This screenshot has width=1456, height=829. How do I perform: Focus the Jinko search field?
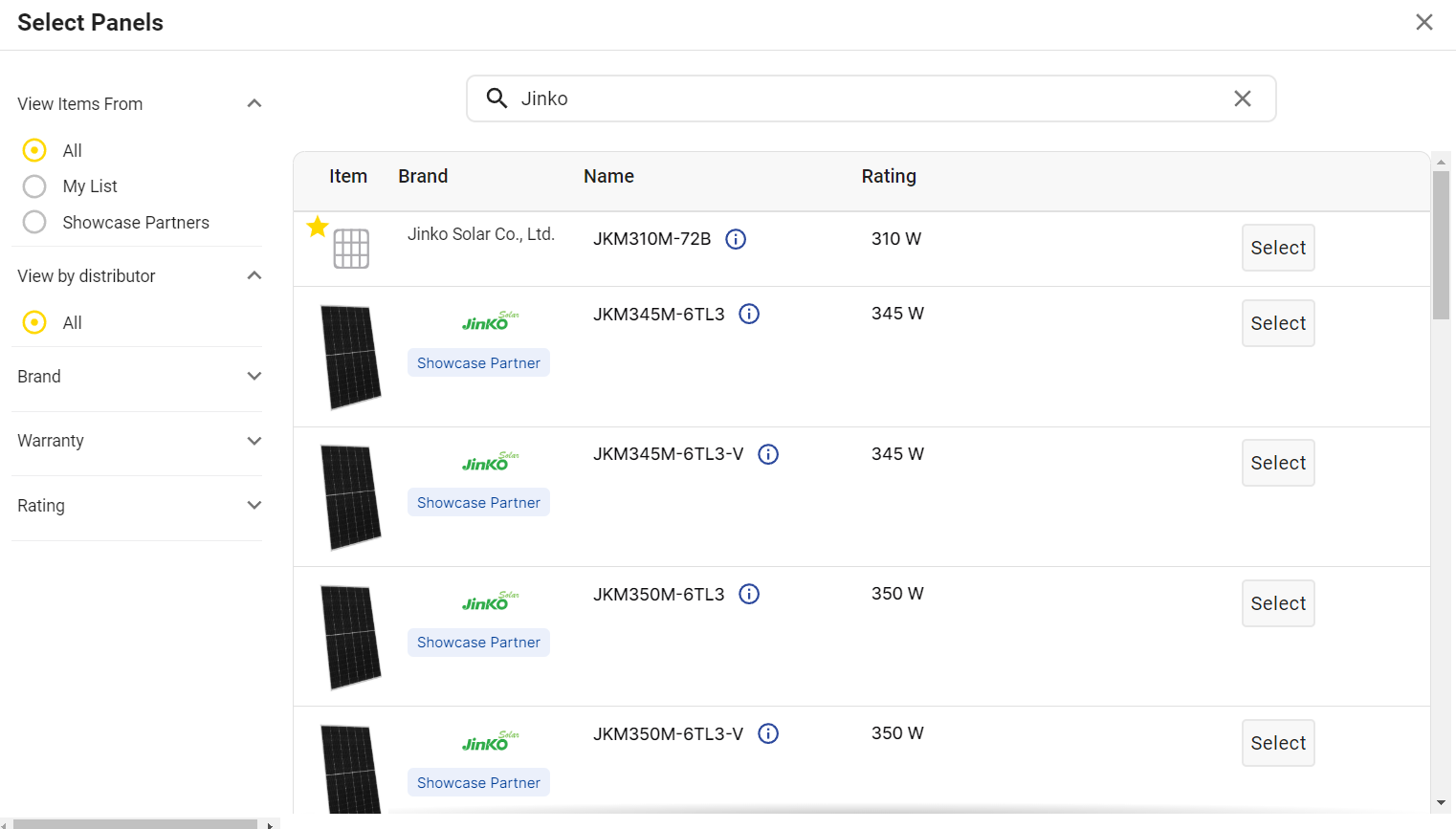(x=871, y=98)
